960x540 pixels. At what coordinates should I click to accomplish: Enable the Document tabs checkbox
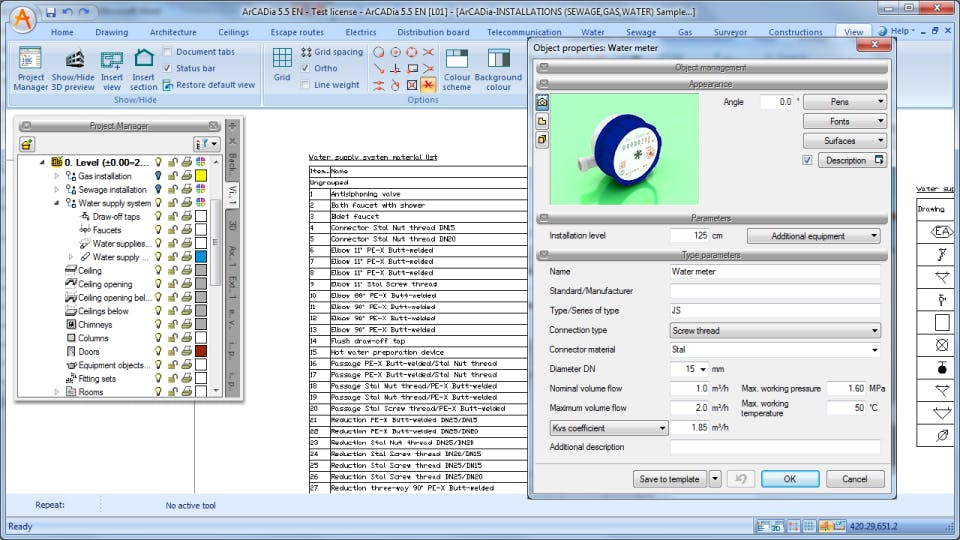[168, 52]
